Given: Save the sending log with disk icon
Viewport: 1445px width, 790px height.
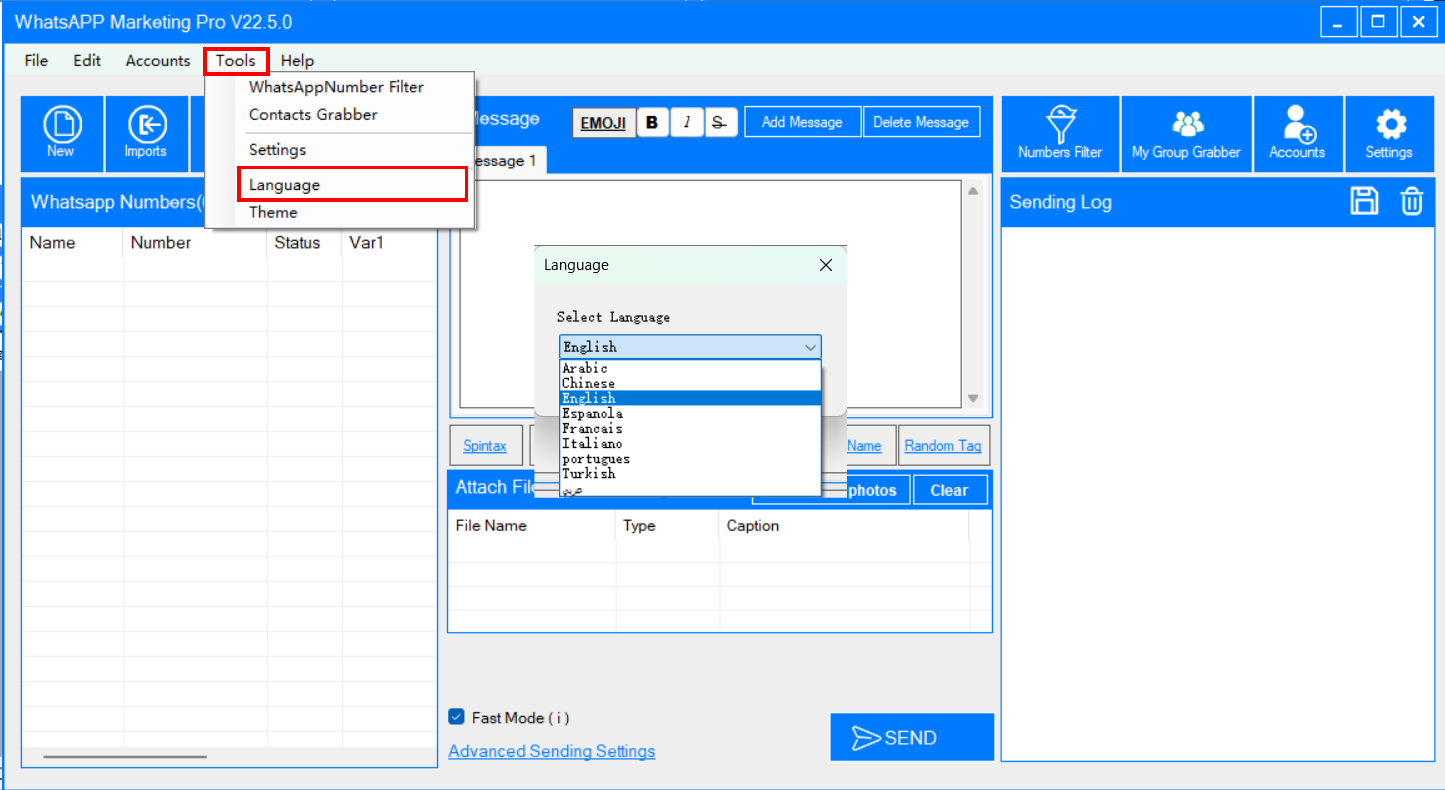Looking at the screenshot, I should click(x=1364, y=201).
